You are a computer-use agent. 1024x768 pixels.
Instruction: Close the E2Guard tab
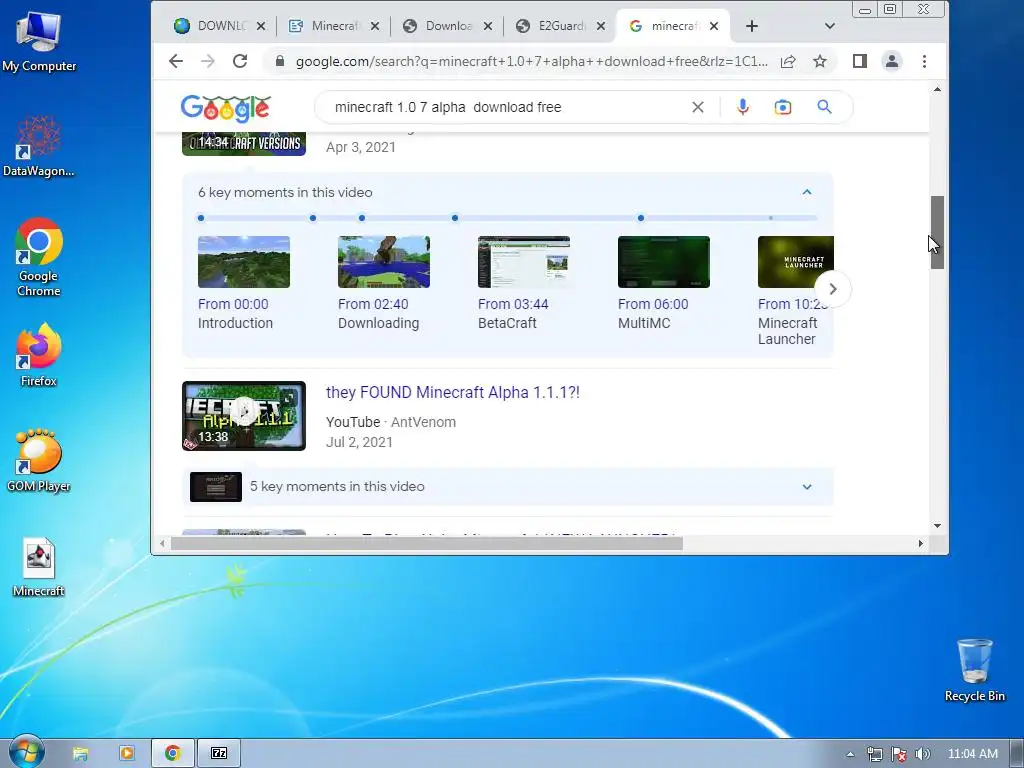(x=601, y=26)
